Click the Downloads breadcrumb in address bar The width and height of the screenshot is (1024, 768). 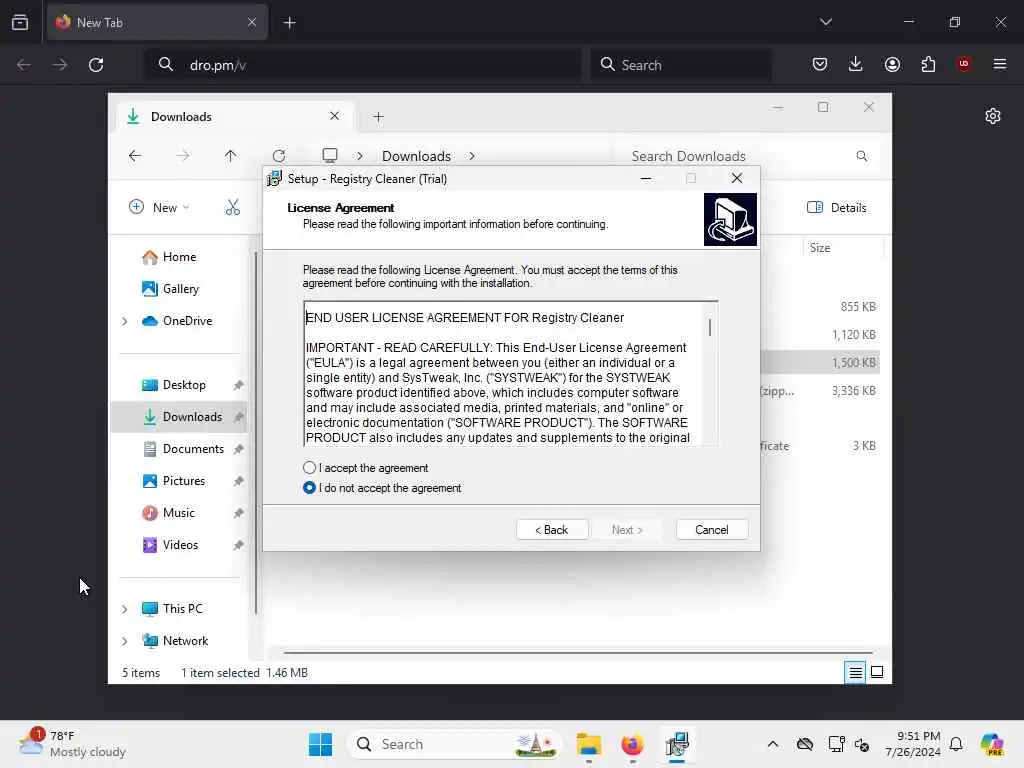pos(417,155)
